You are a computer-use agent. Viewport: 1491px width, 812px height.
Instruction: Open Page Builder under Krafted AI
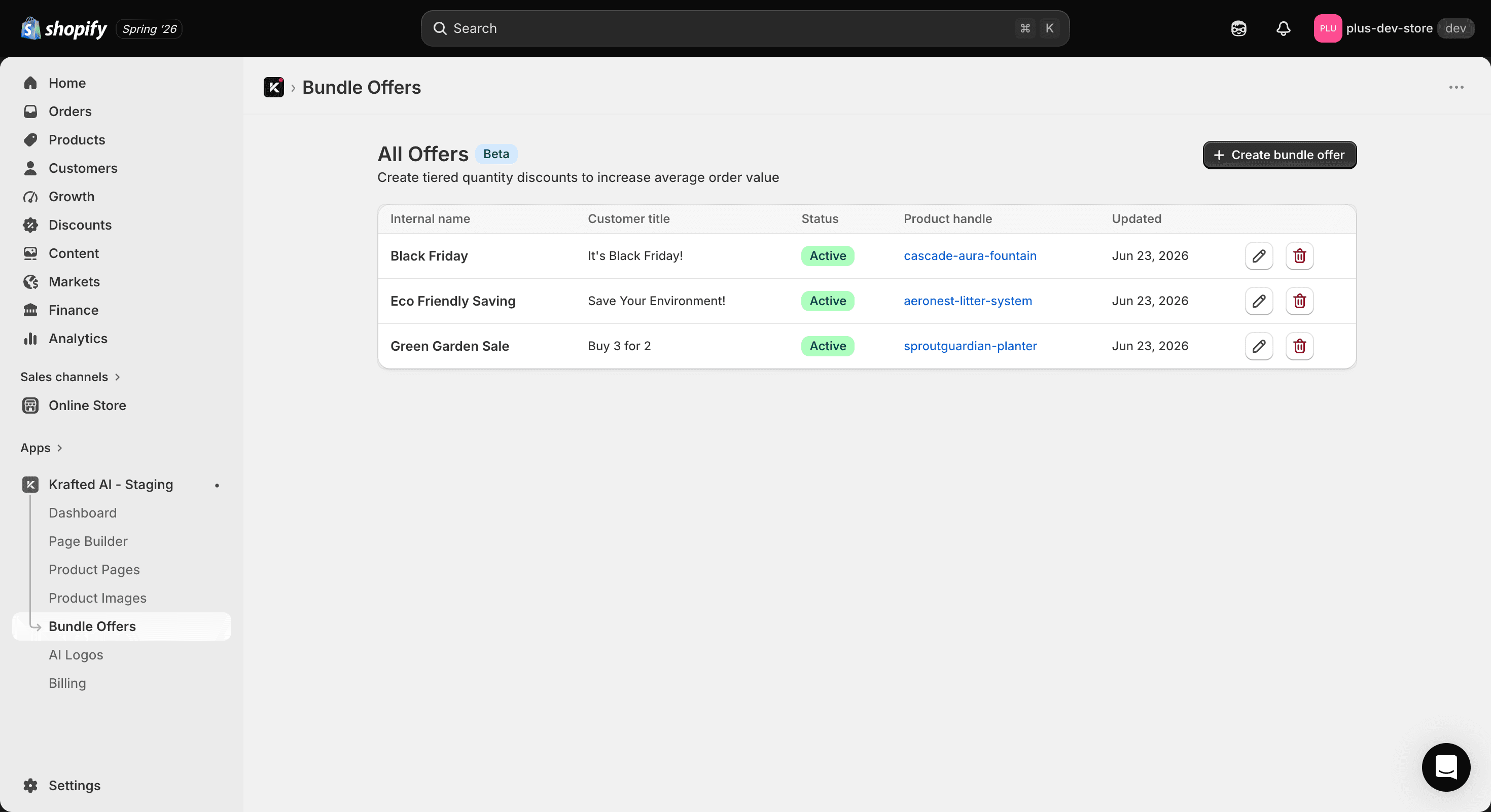coord(88,541)
